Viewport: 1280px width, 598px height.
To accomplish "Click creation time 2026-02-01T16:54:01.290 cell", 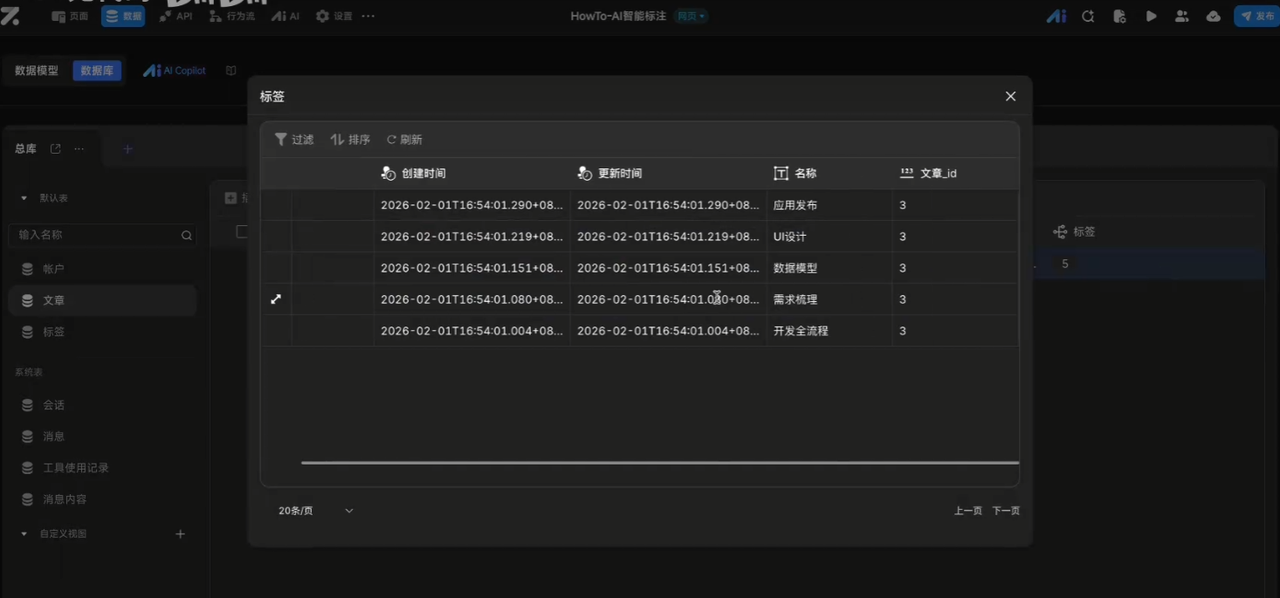I will pos(472,205).
